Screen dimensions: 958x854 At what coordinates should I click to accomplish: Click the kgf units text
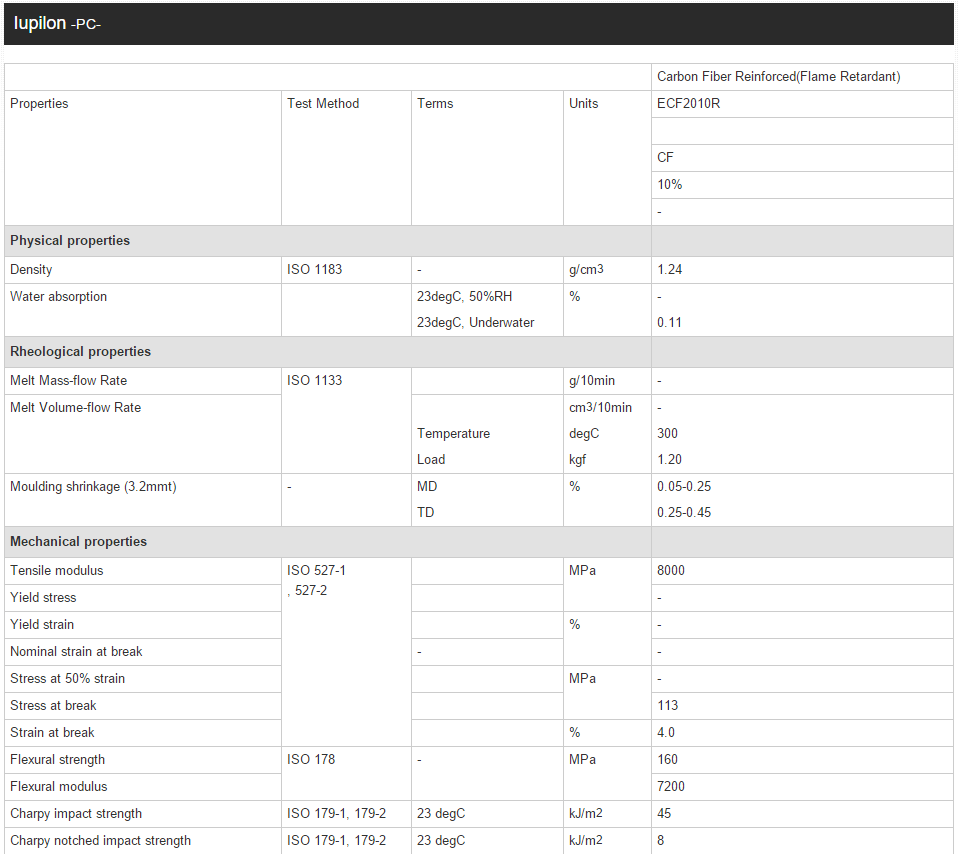577,459
